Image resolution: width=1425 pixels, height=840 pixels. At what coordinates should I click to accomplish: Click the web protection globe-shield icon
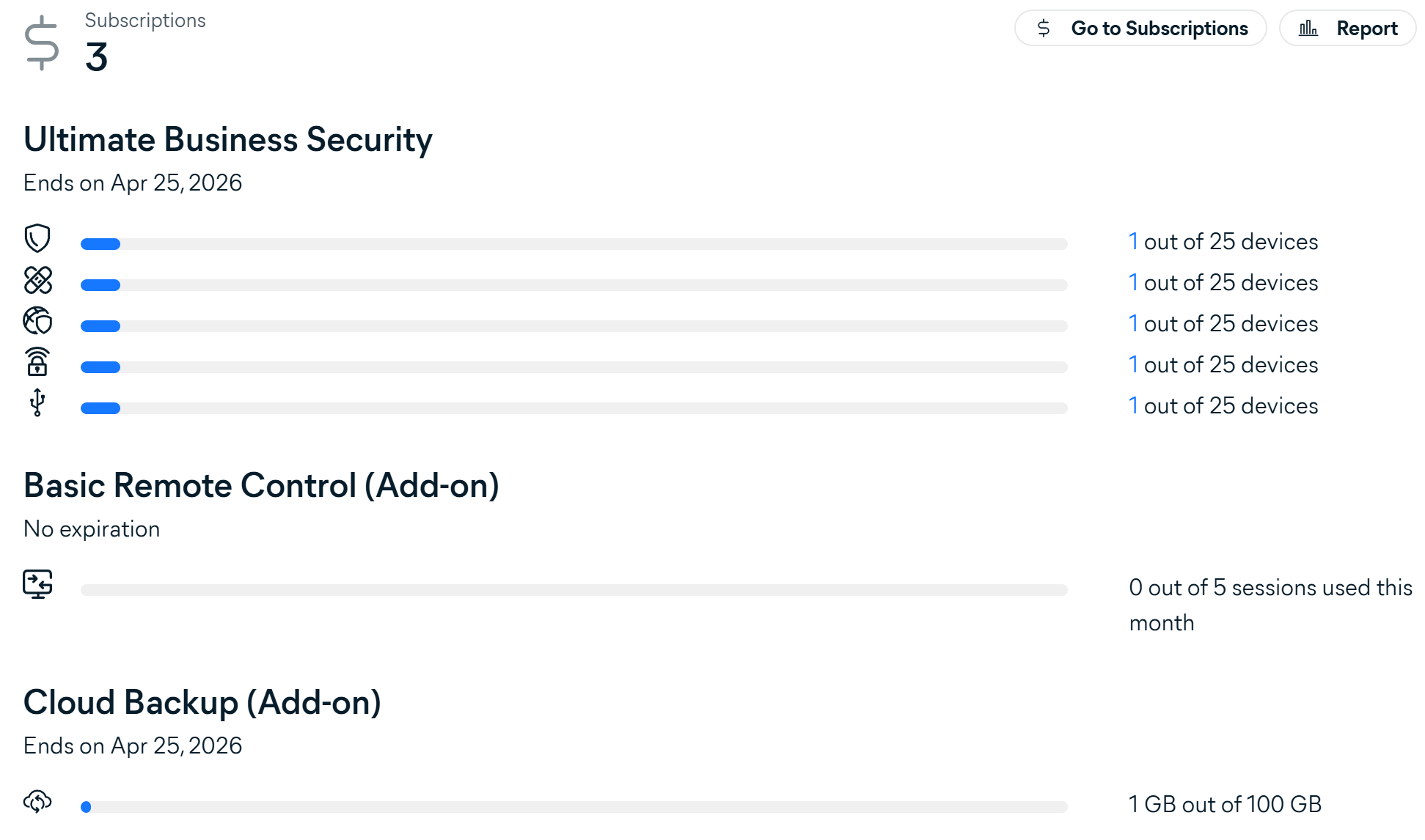[37, 321]
